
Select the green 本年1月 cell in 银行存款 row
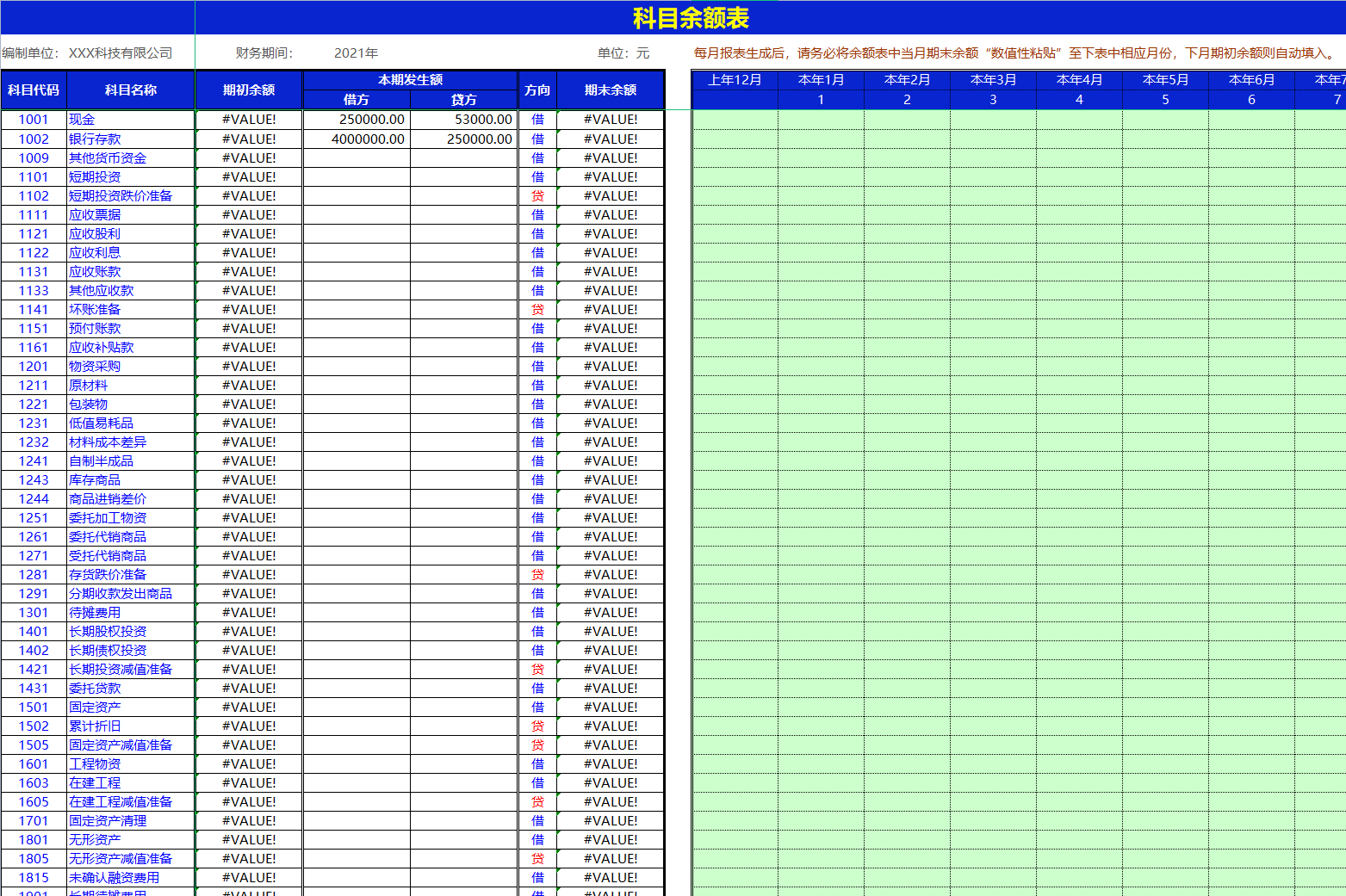pyautogui.click(x=821, y=139)
